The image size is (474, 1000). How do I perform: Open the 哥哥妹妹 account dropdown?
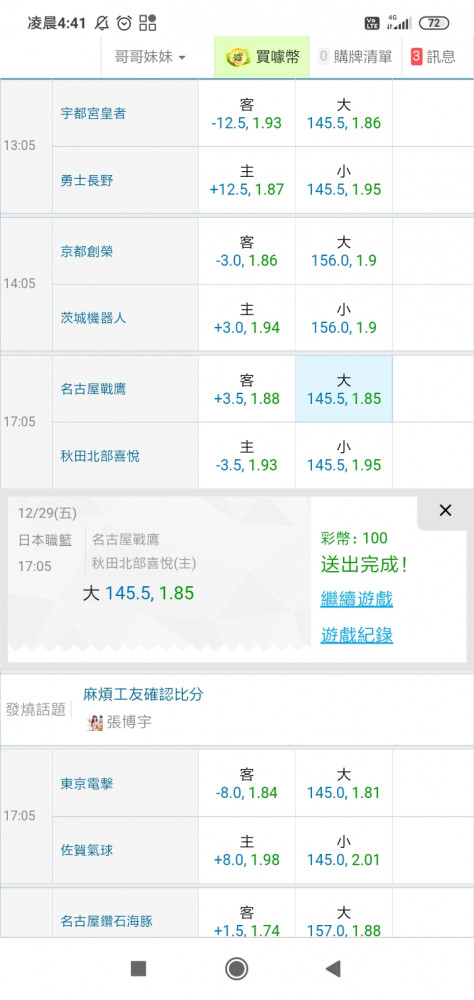pos(150,57)
